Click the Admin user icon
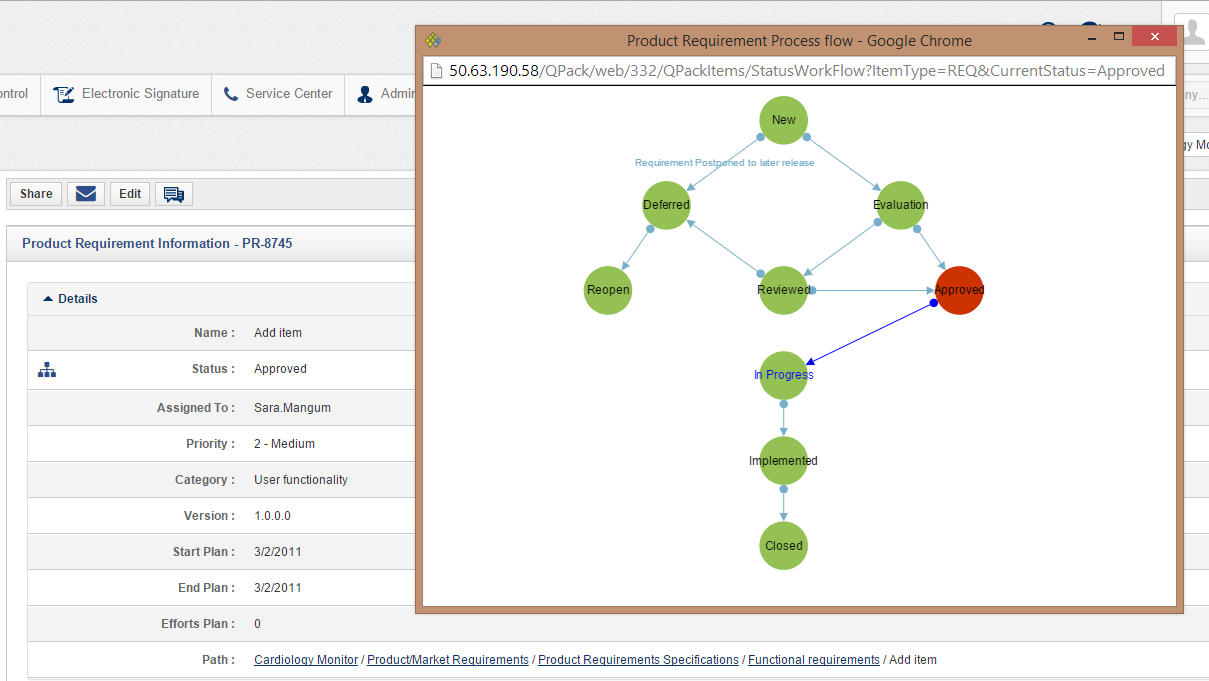Screen dimensions: 1209x681 coord(364,94)
